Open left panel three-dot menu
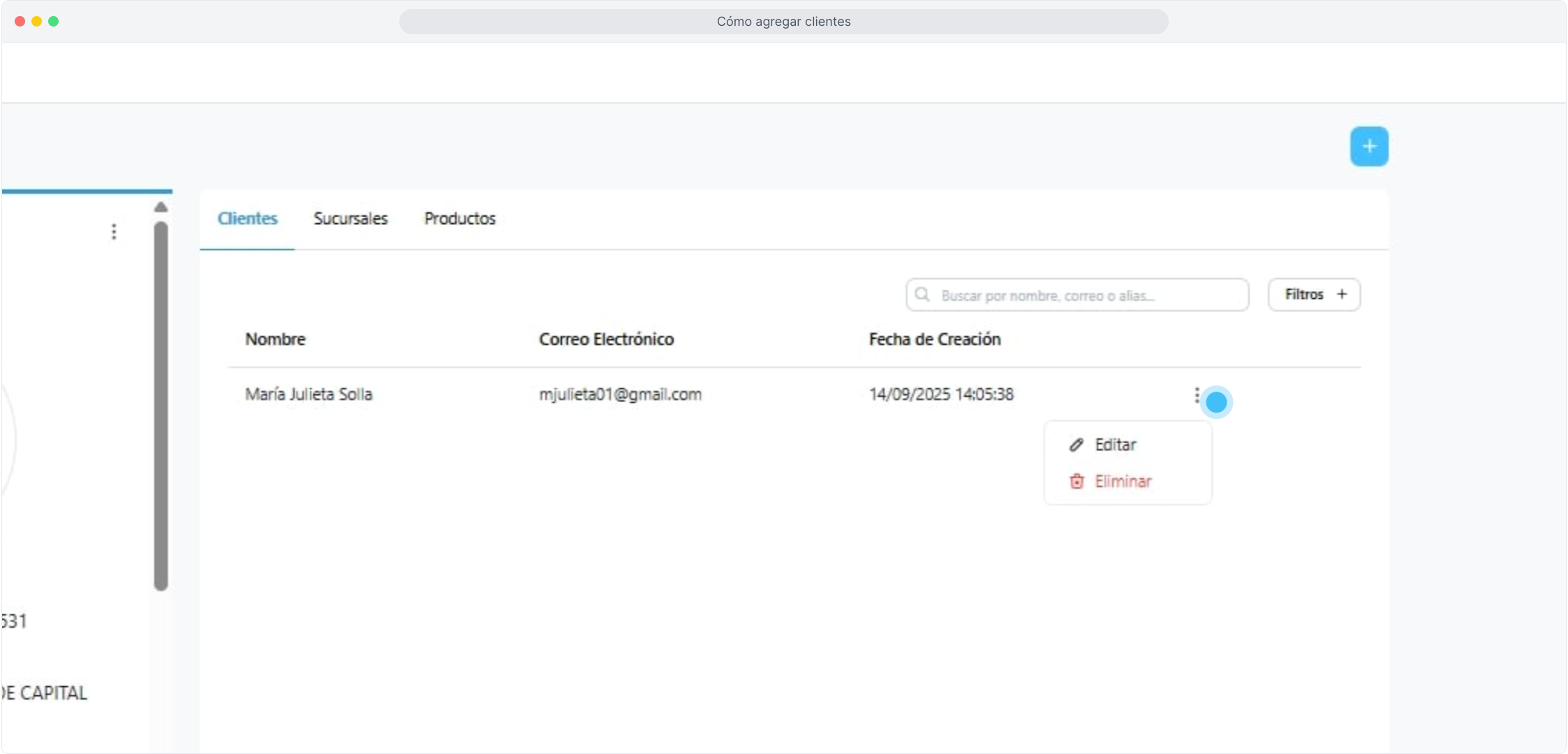This screenshot has width=1568, height=754. (x=114, y=232)
